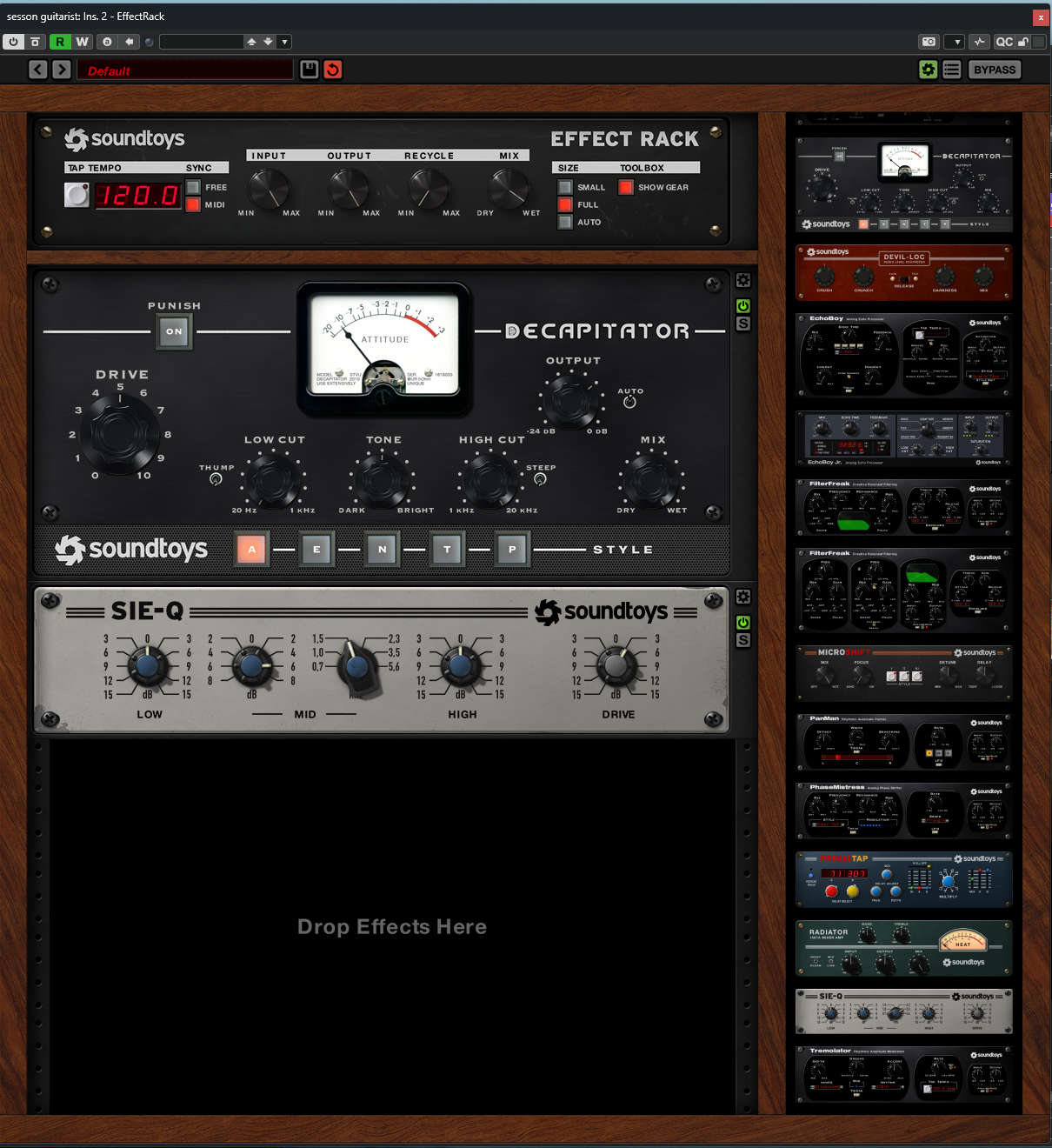Take a plugin snapshot with camera icon
The image size is (1052, 1148).
929,42
